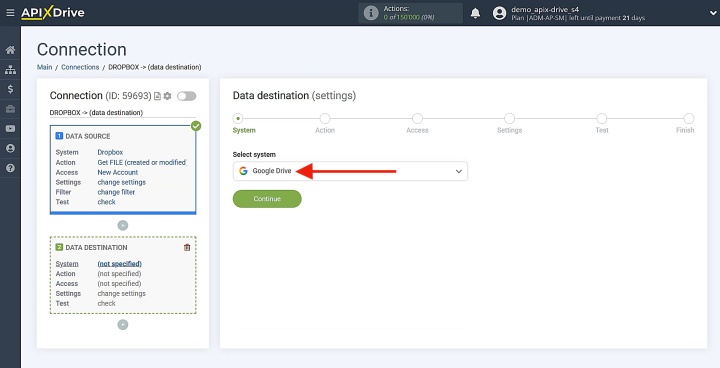Click the Data destination (settings) heading
Image resolution: width=720 pixels, height=368 pixels.
pyautogui.click(x=294, y=96)
